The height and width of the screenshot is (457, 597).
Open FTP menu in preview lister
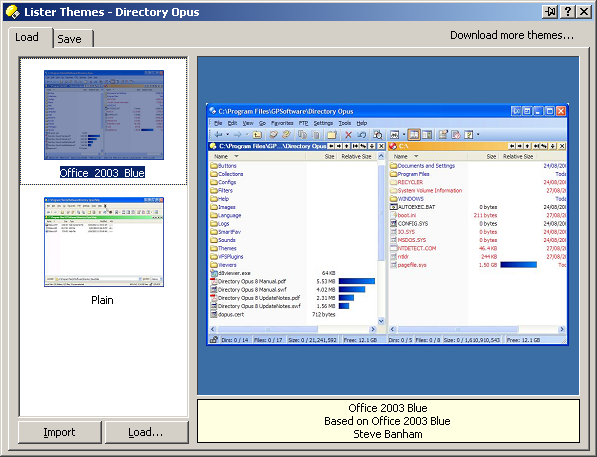(x=303, y=123)
